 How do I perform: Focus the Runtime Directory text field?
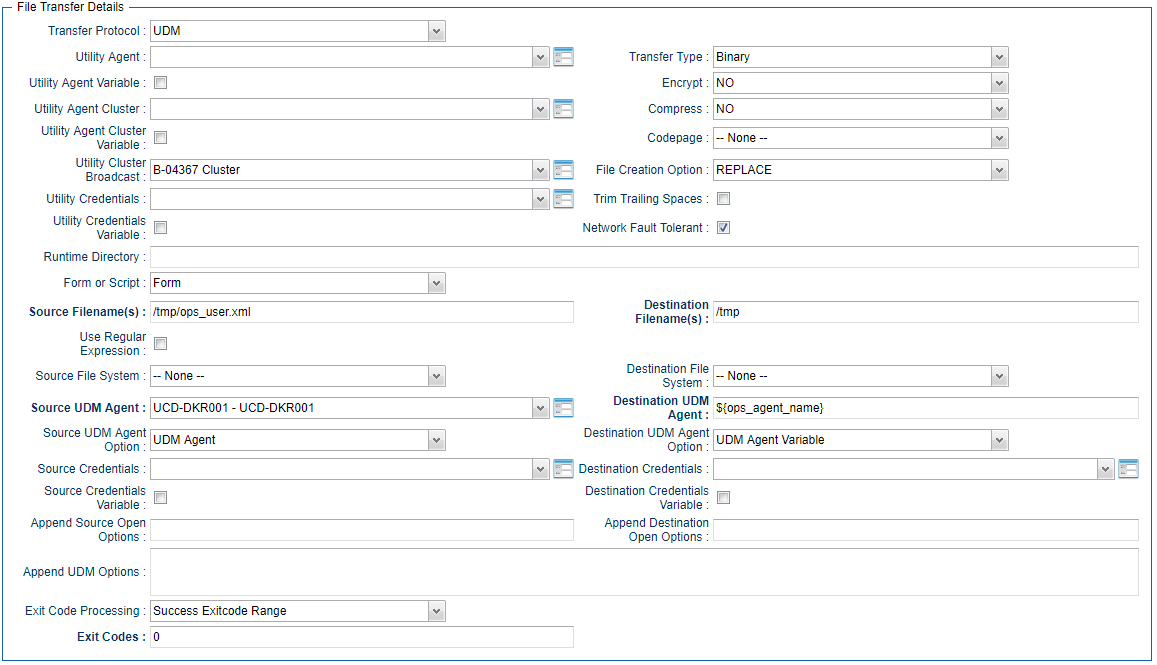(643, 257)
